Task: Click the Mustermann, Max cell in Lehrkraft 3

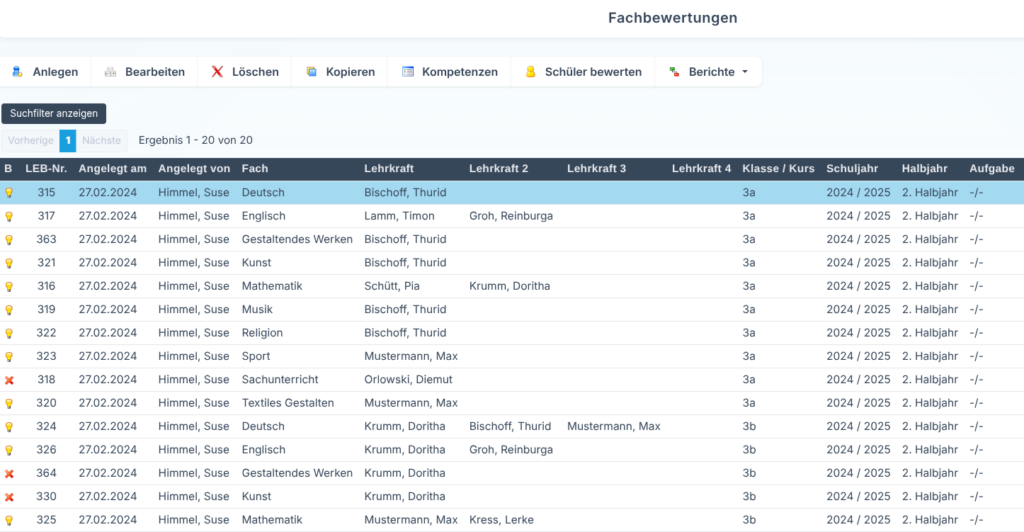Action: (x=614, y=427)
